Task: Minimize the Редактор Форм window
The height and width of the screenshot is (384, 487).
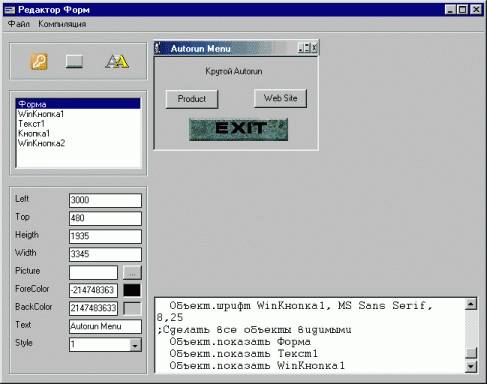Action: (x=450, y=9)
